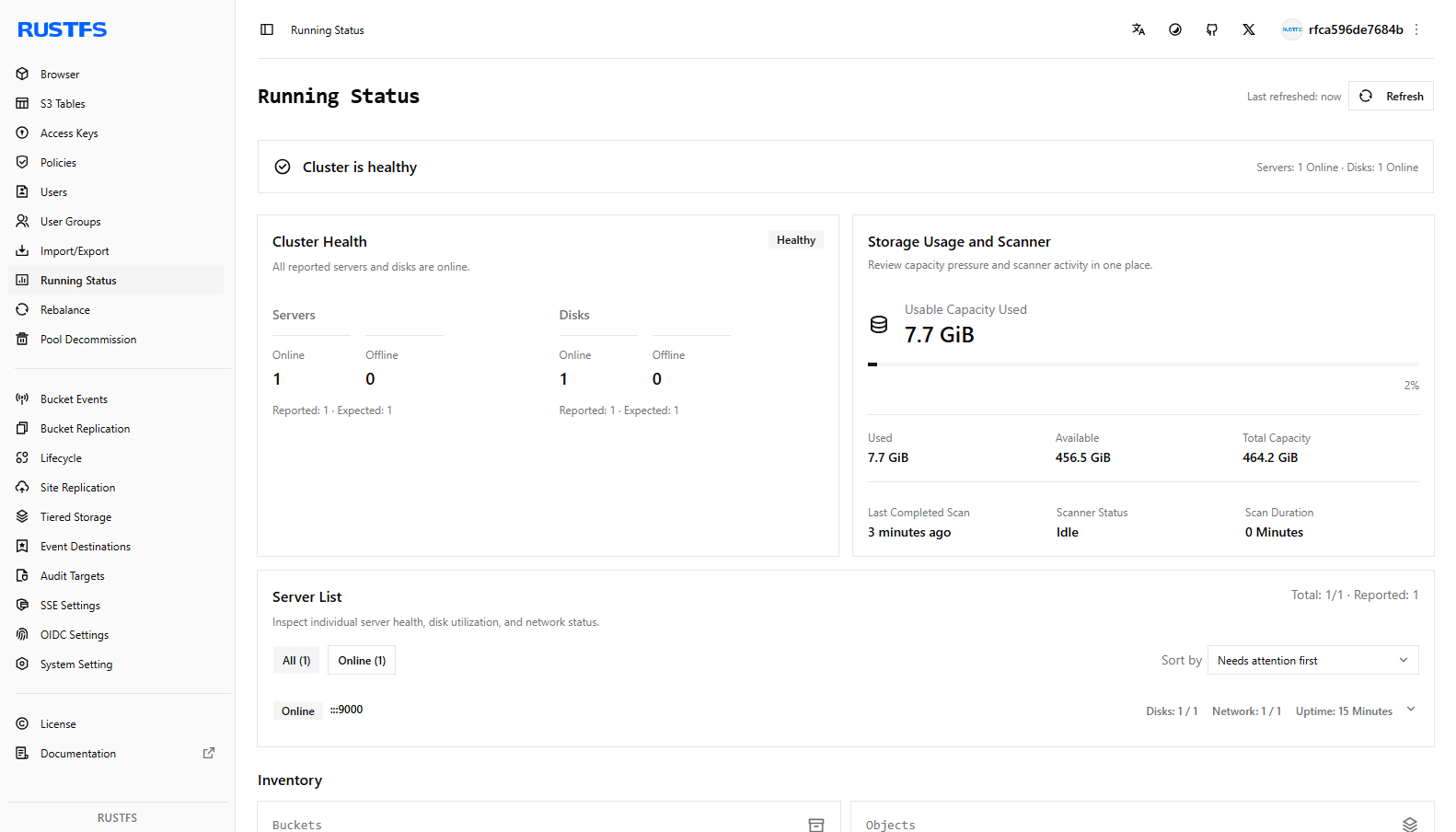Open the language translation icon
The width and height of the screenshot is (1456, 832).
[1138, 29]
